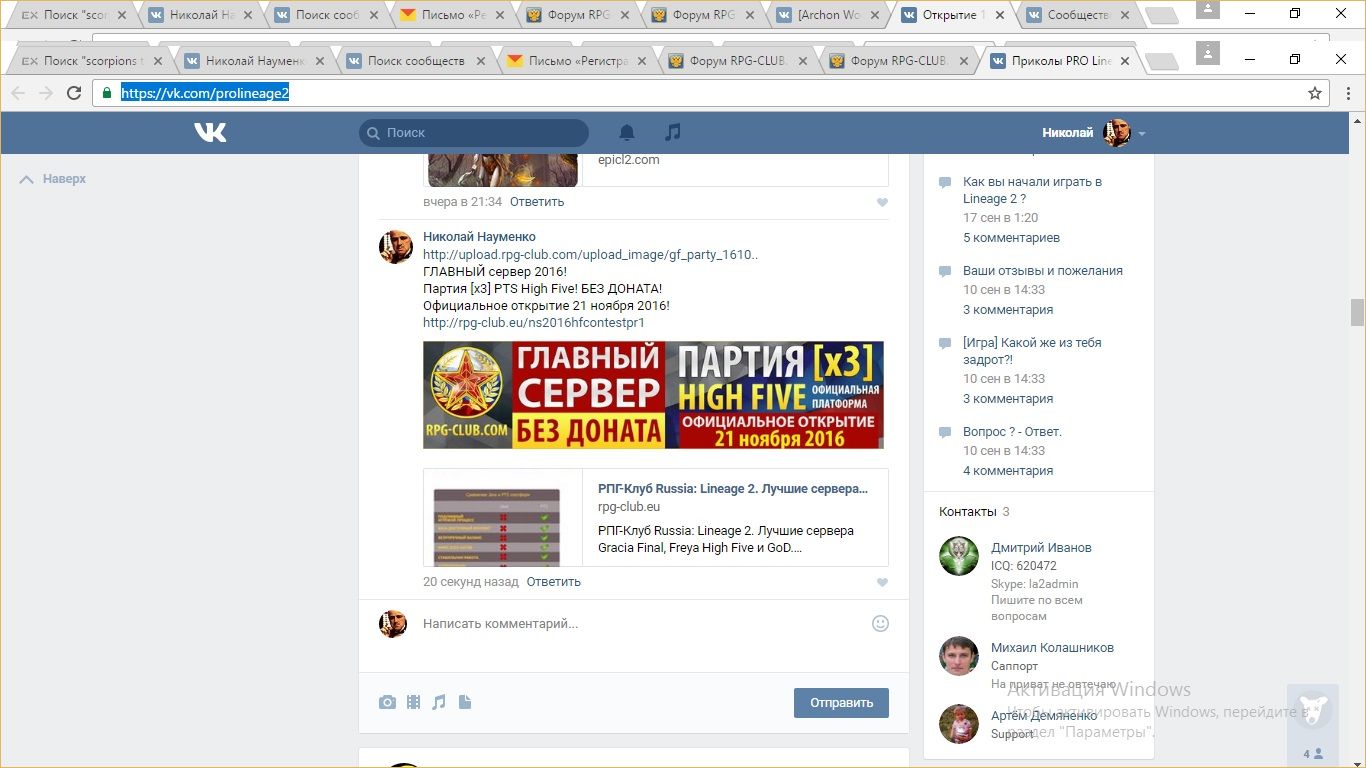Open Михаил Колашников's contact avatar

[x=959, y=656]
